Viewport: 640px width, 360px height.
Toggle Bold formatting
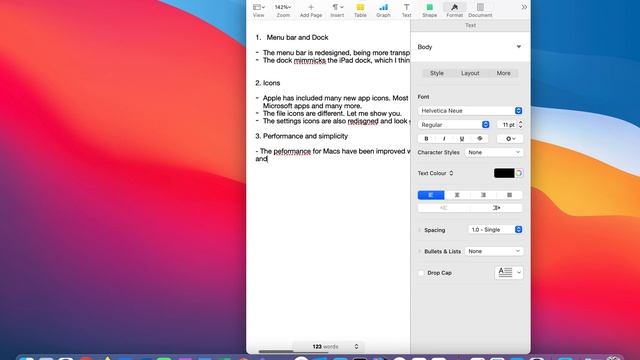pos(426,139)
